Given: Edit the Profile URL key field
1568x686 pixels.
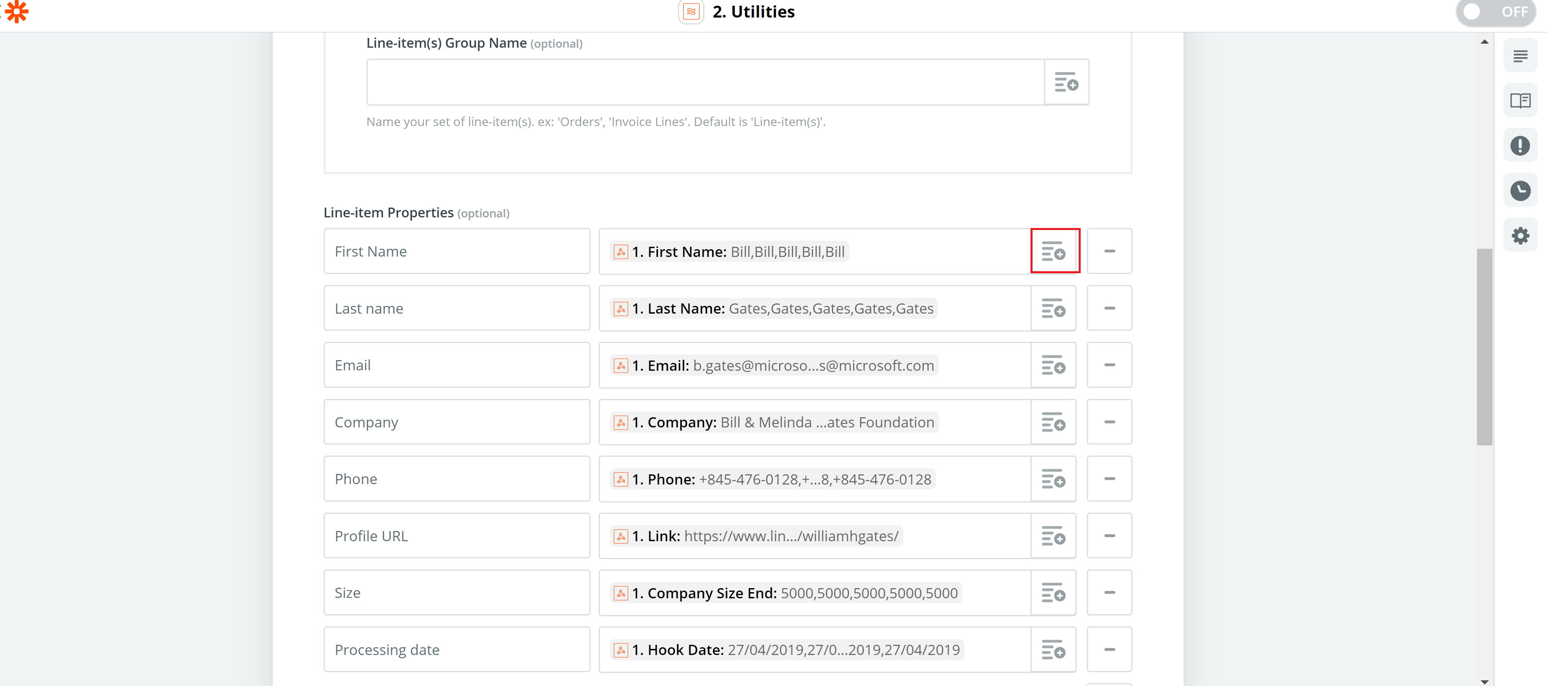Looking at the screenshot, I should 457,536.
